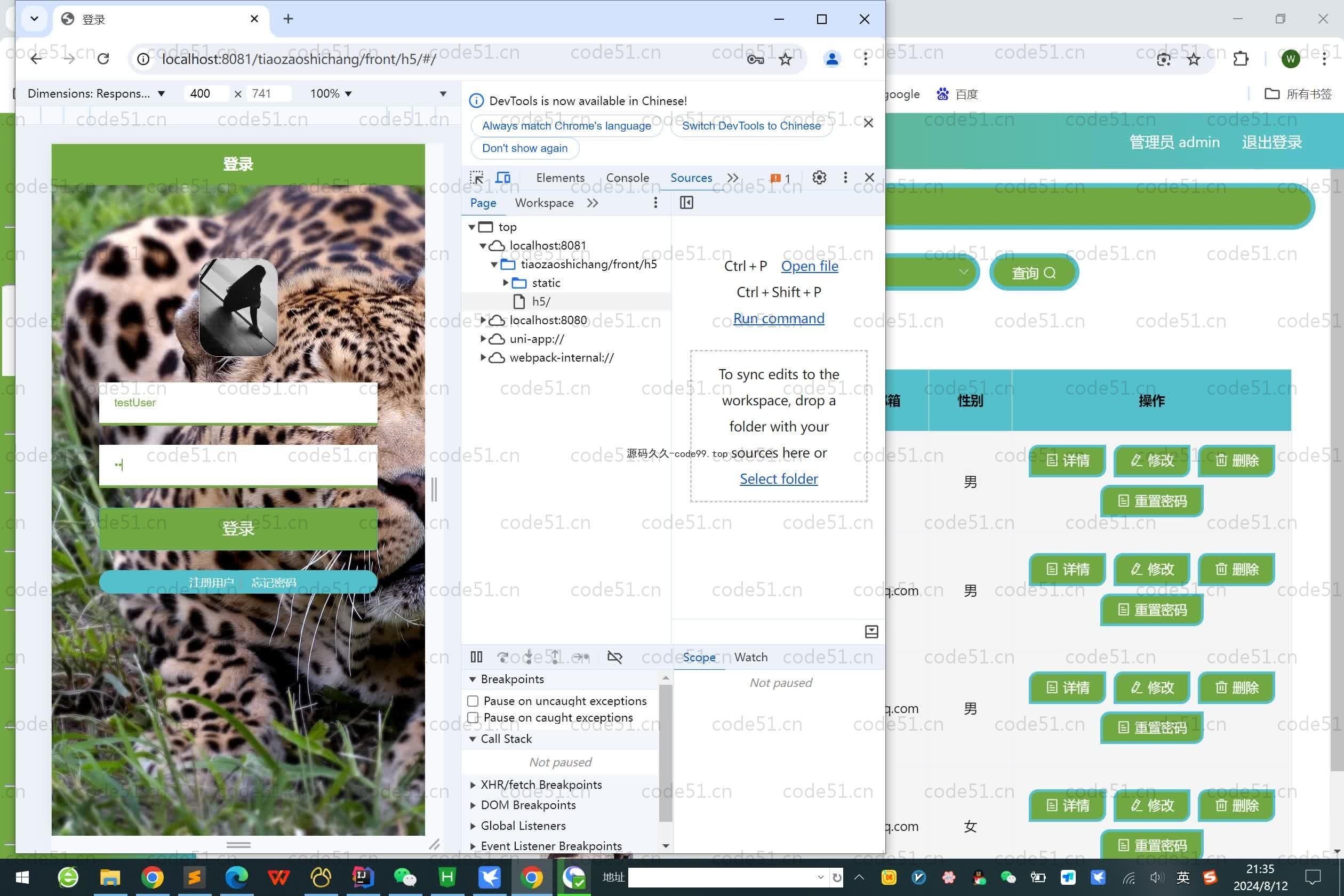The image size is (1344, 896).
Task: View site information icon in address bar
Action: click(143, 59)
